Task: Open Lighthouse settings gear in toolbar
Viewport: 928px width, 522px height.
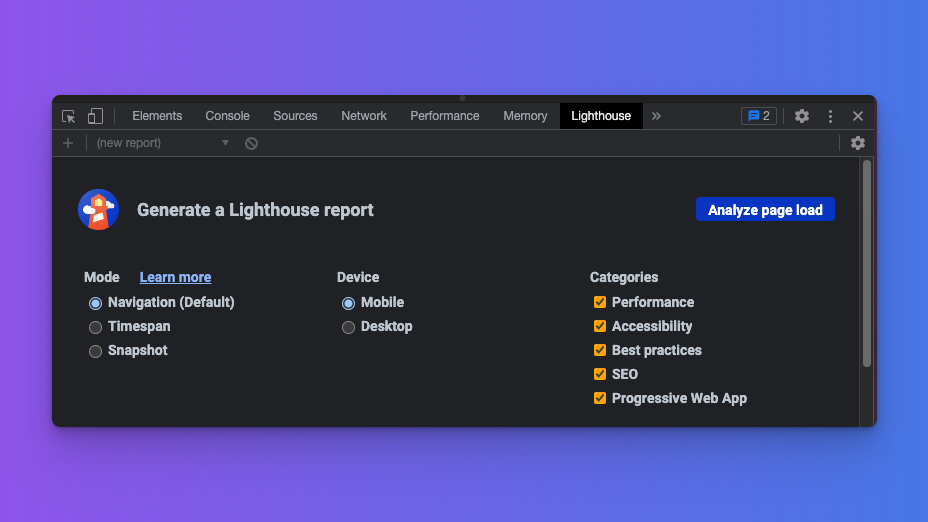Action: 857,143
